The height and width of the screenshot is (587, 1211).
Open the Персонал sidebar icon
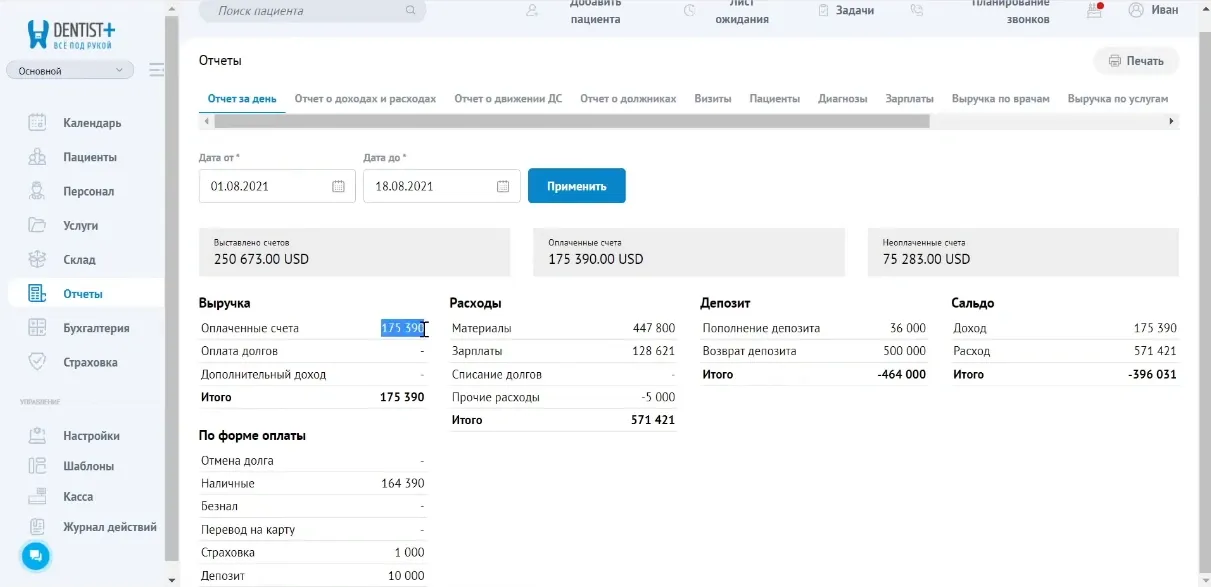[37, 191]
